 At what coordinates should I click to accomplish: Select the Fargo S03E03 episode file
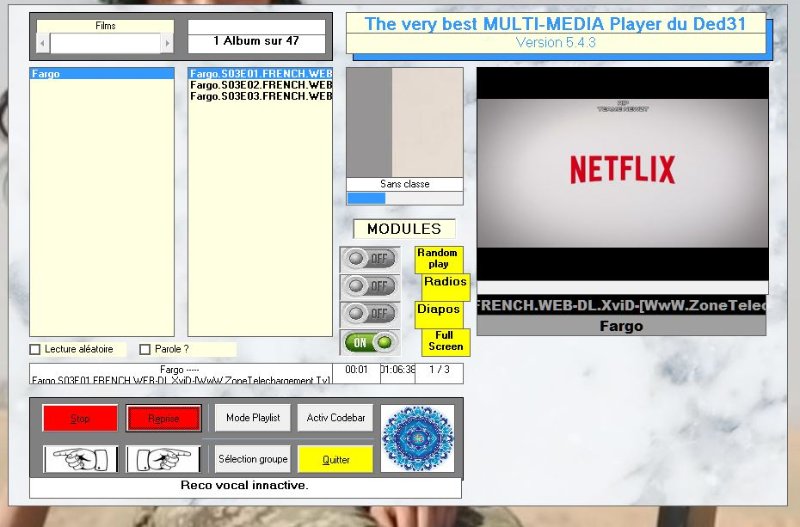260,97
